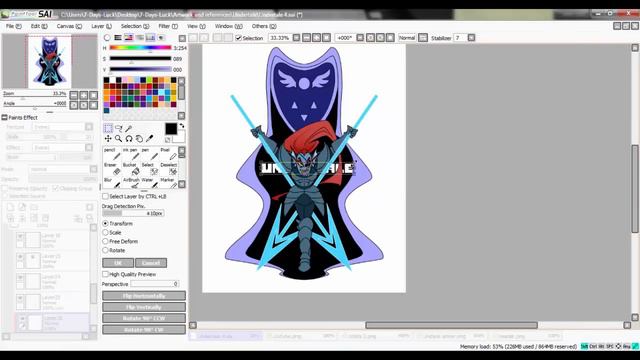Open the Stabilizer value dropdown
The width and height of the screenshot is (640, 360).
471,38
